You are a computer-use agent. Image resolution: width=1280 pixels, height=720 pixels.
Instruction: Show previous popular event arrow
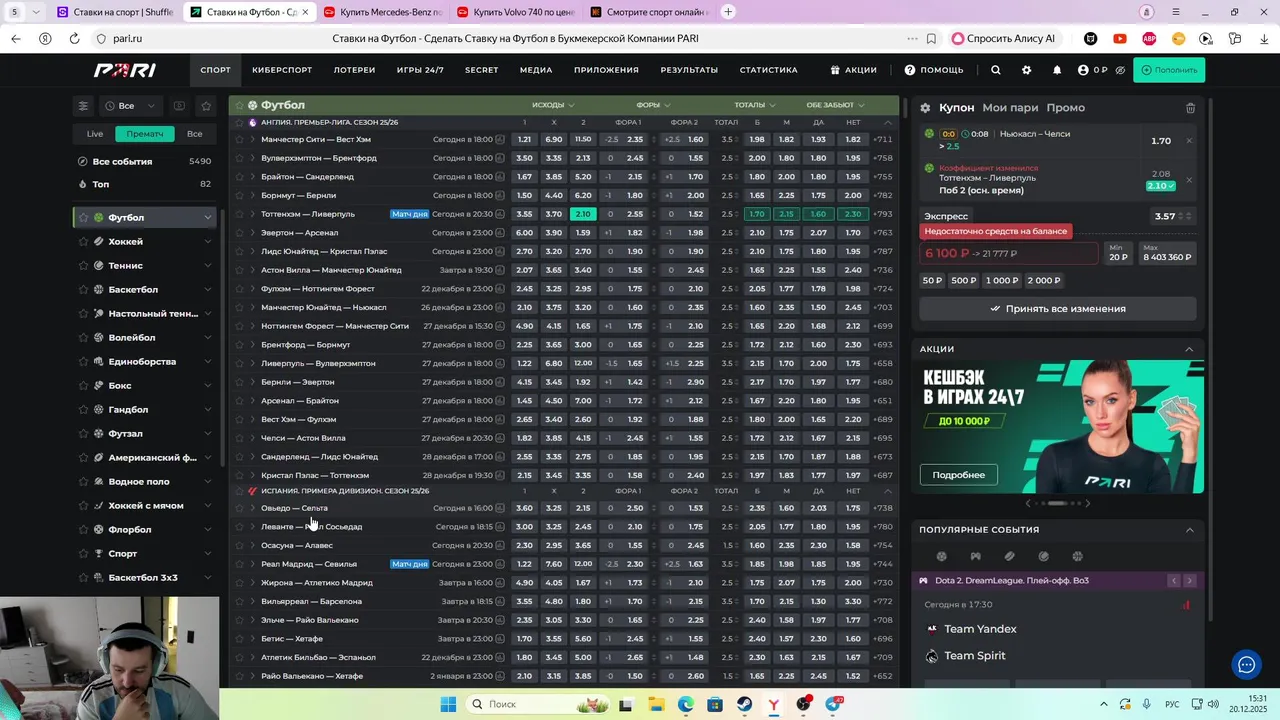(1174, 580)
